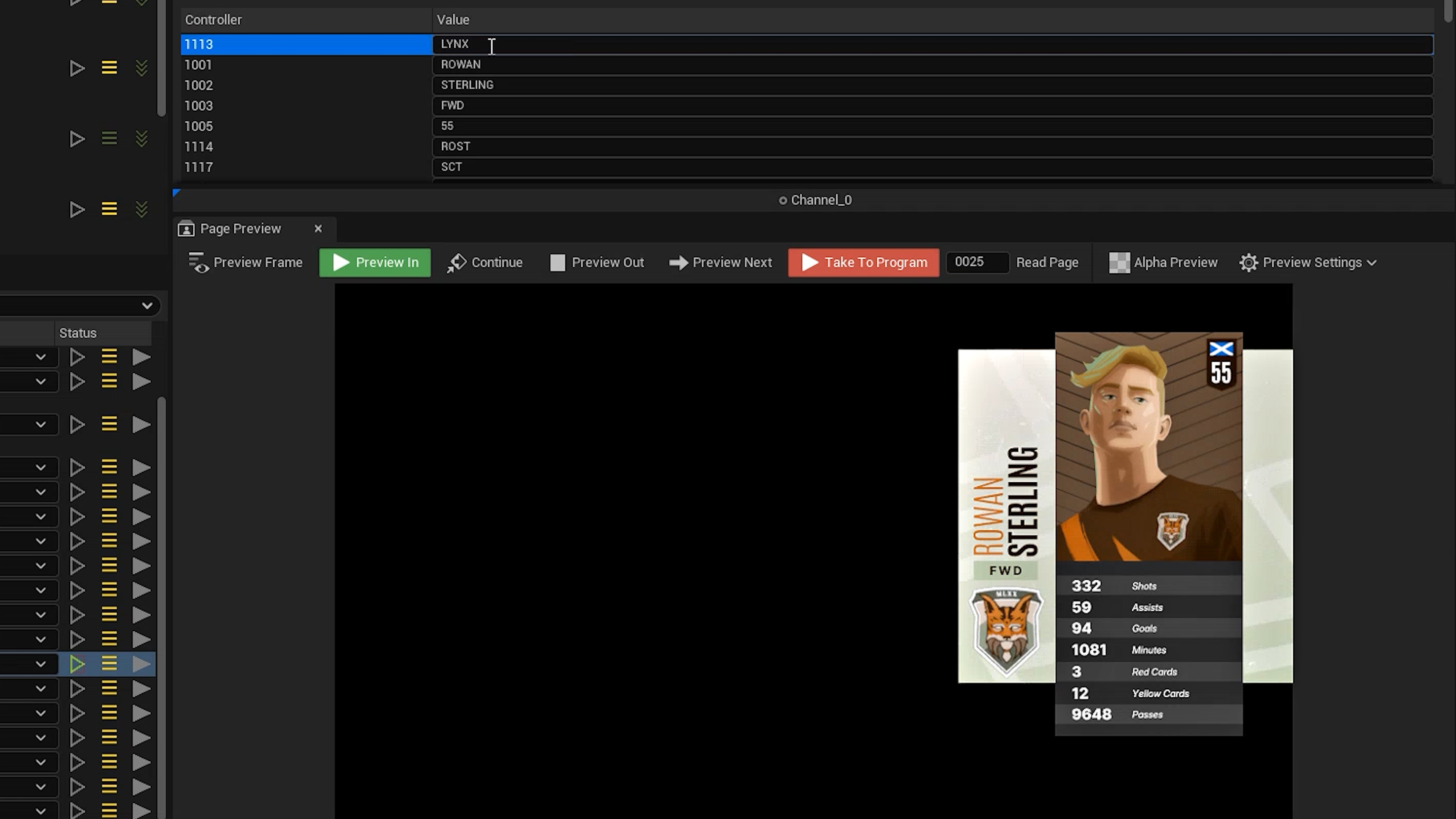The image size is (1456, 819).
Task: Click the Preview Next arrow
Action: click(678, 262)
